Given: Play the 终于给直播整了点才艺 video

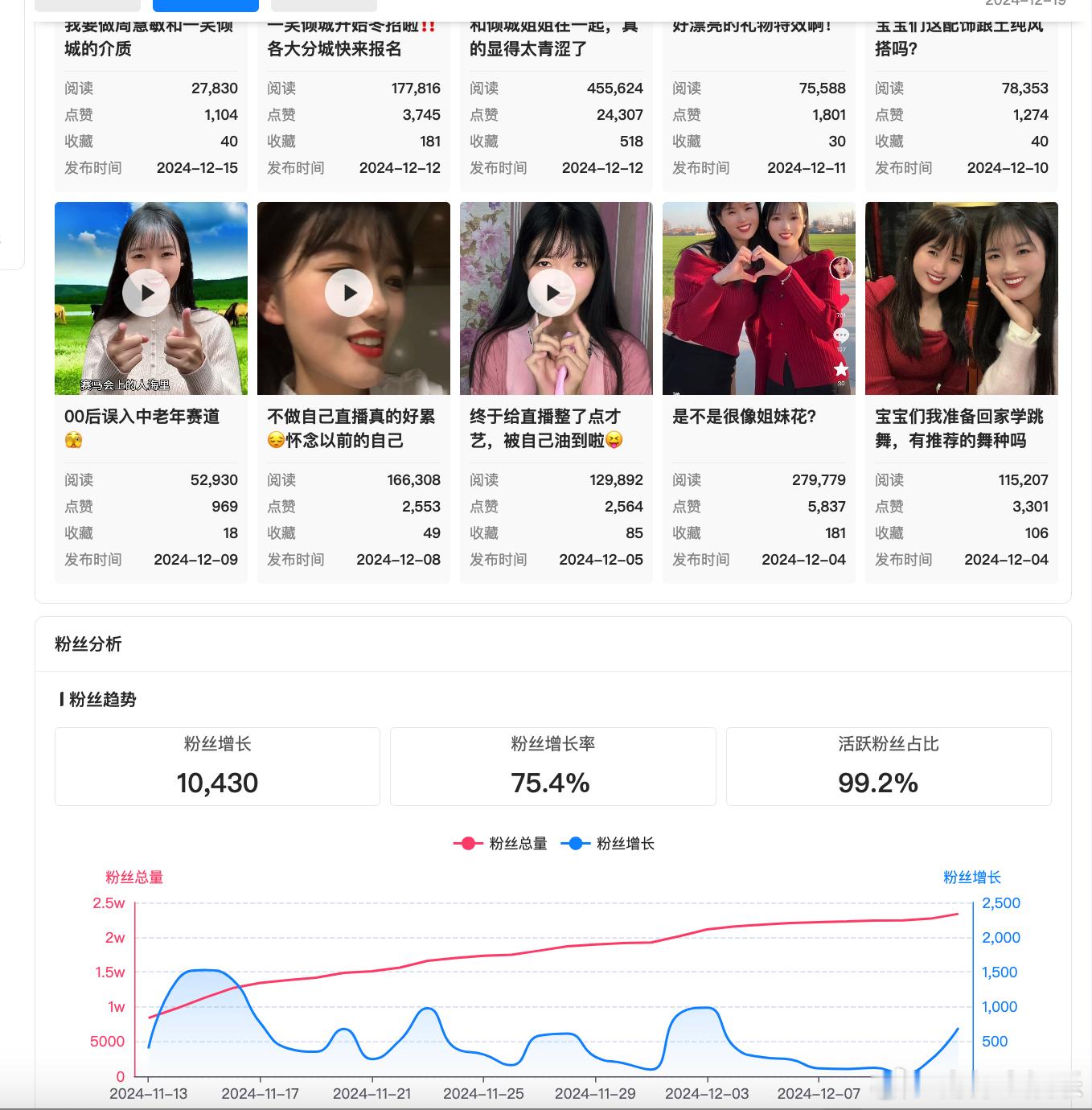Looking at the screenshot, I should click(x=552, y=293).
